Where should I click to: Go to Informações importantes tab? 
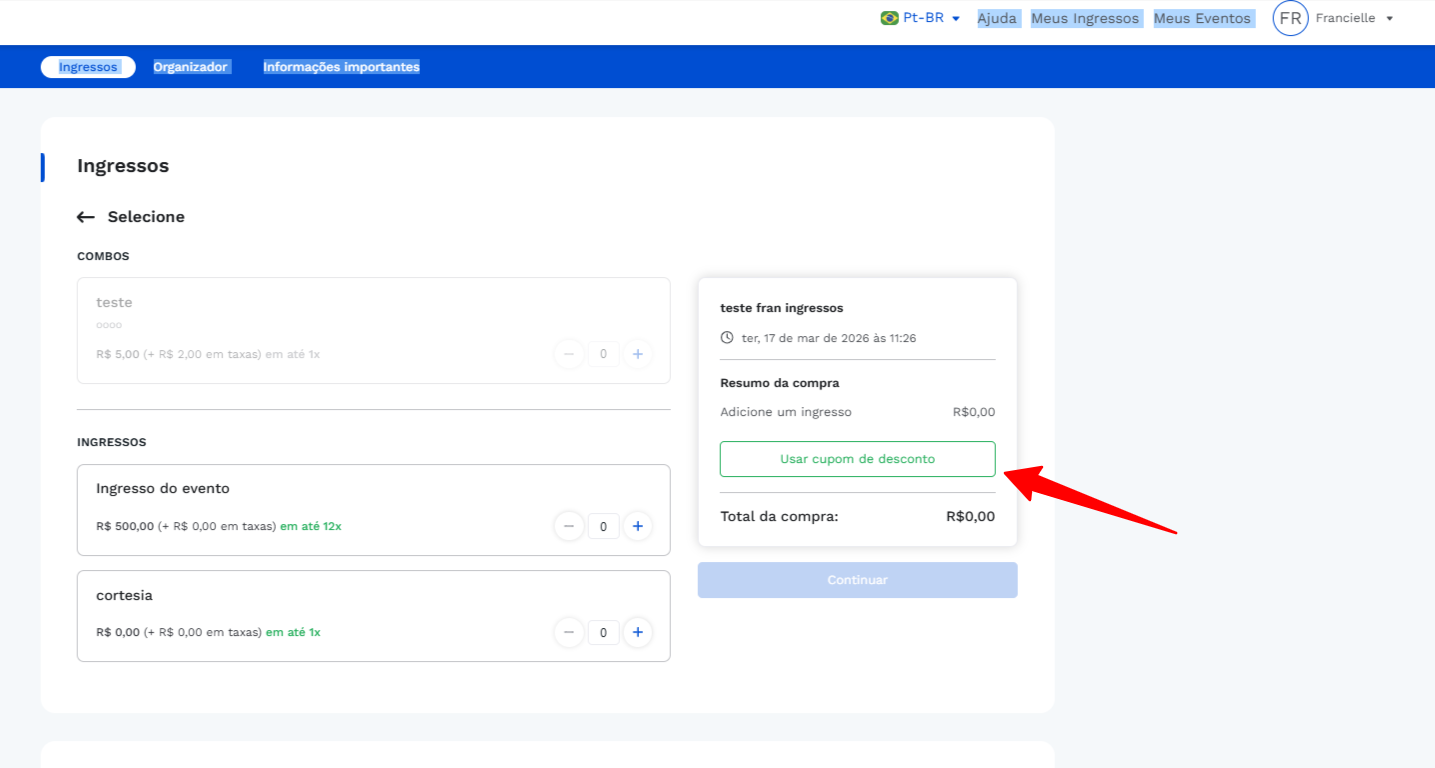click(x=341, y=67)
